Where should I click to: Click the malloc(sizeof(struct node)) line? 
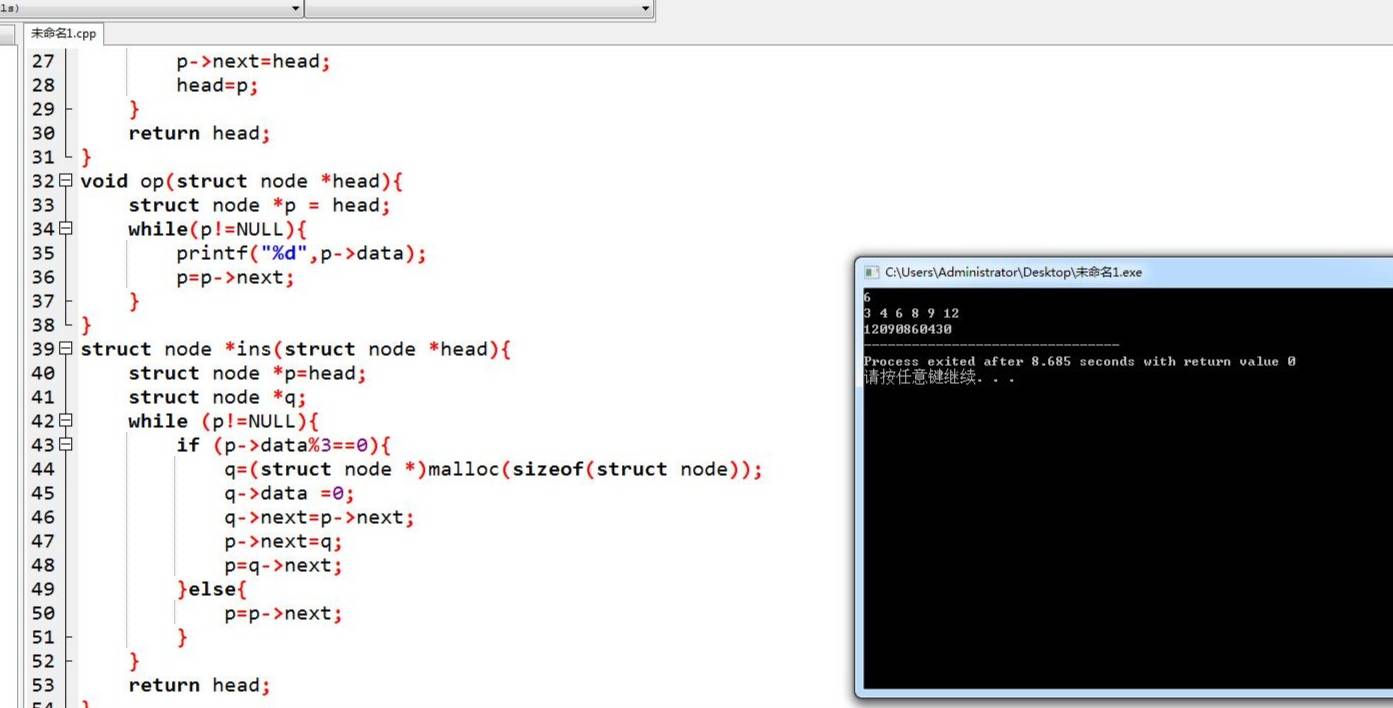point(493,469)
